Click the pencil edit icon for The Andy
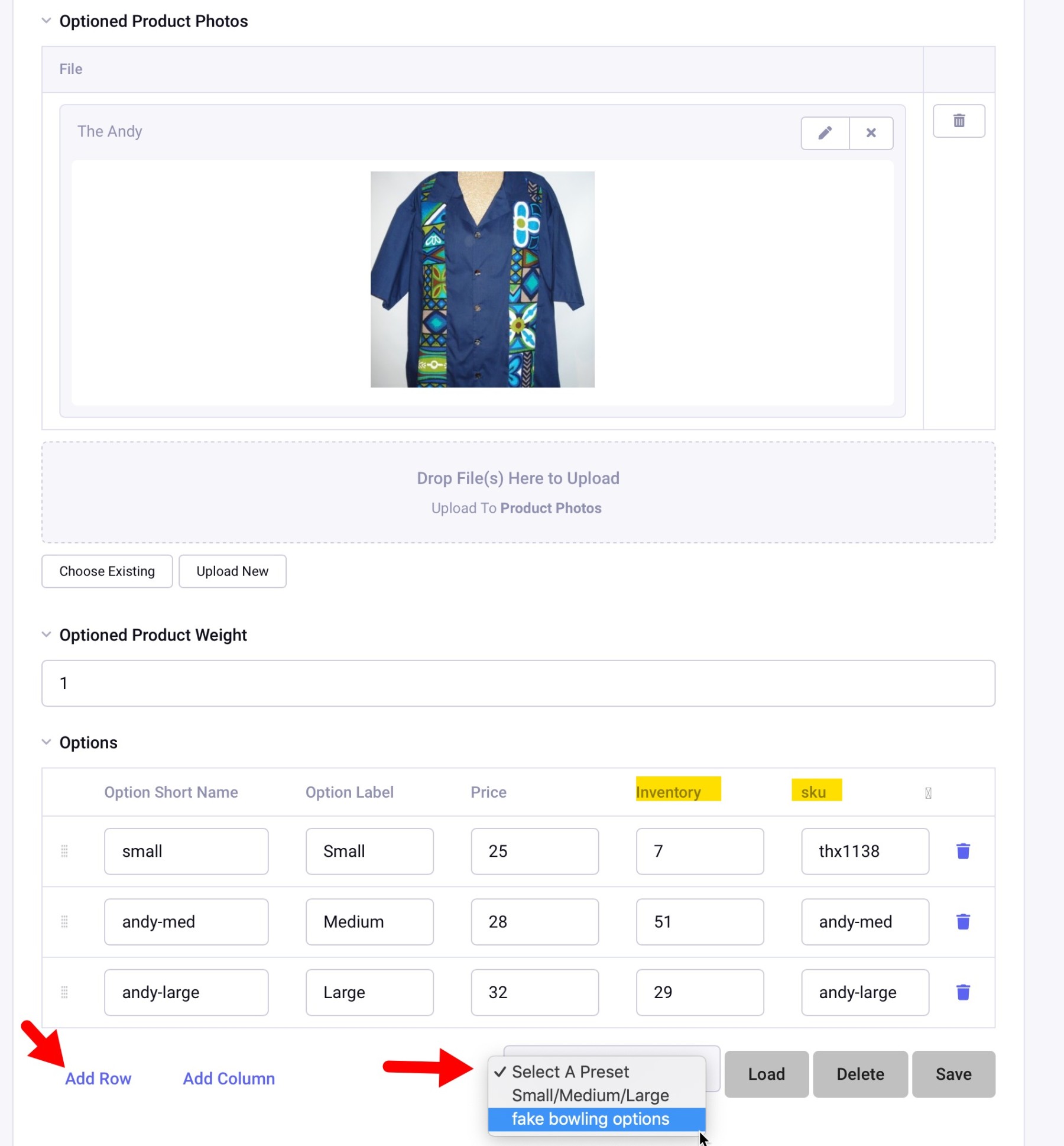The height and width of the screenshot is (1146, 1064). 825,133
